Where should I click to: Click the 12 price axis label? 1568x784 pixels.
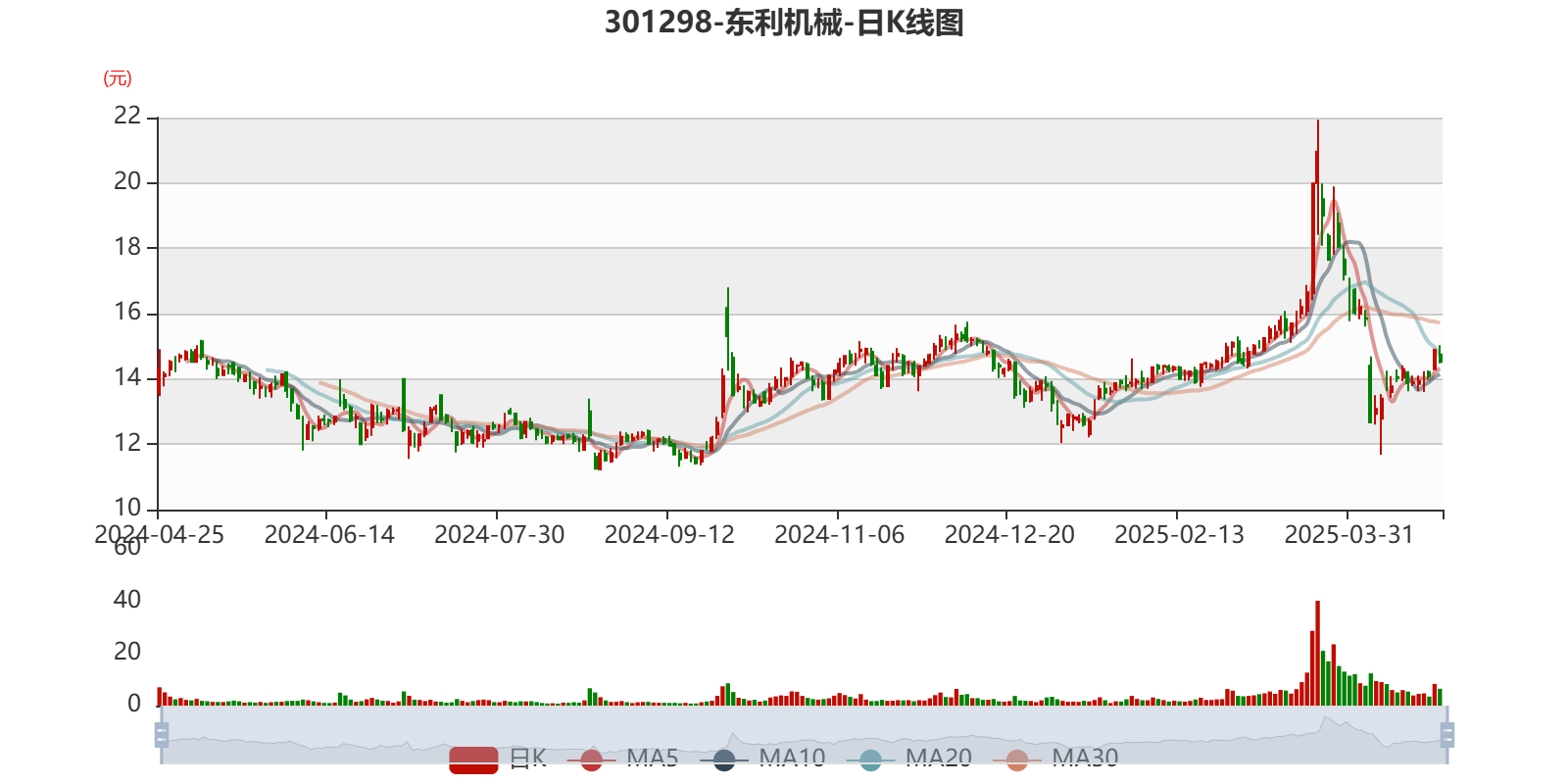127,443
